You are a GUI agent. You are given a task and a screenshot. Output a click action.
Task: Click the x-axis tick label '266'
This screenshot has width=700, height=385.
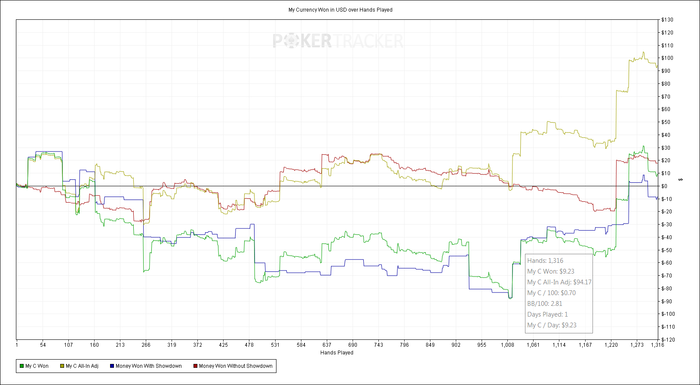[x=146, y=345]
